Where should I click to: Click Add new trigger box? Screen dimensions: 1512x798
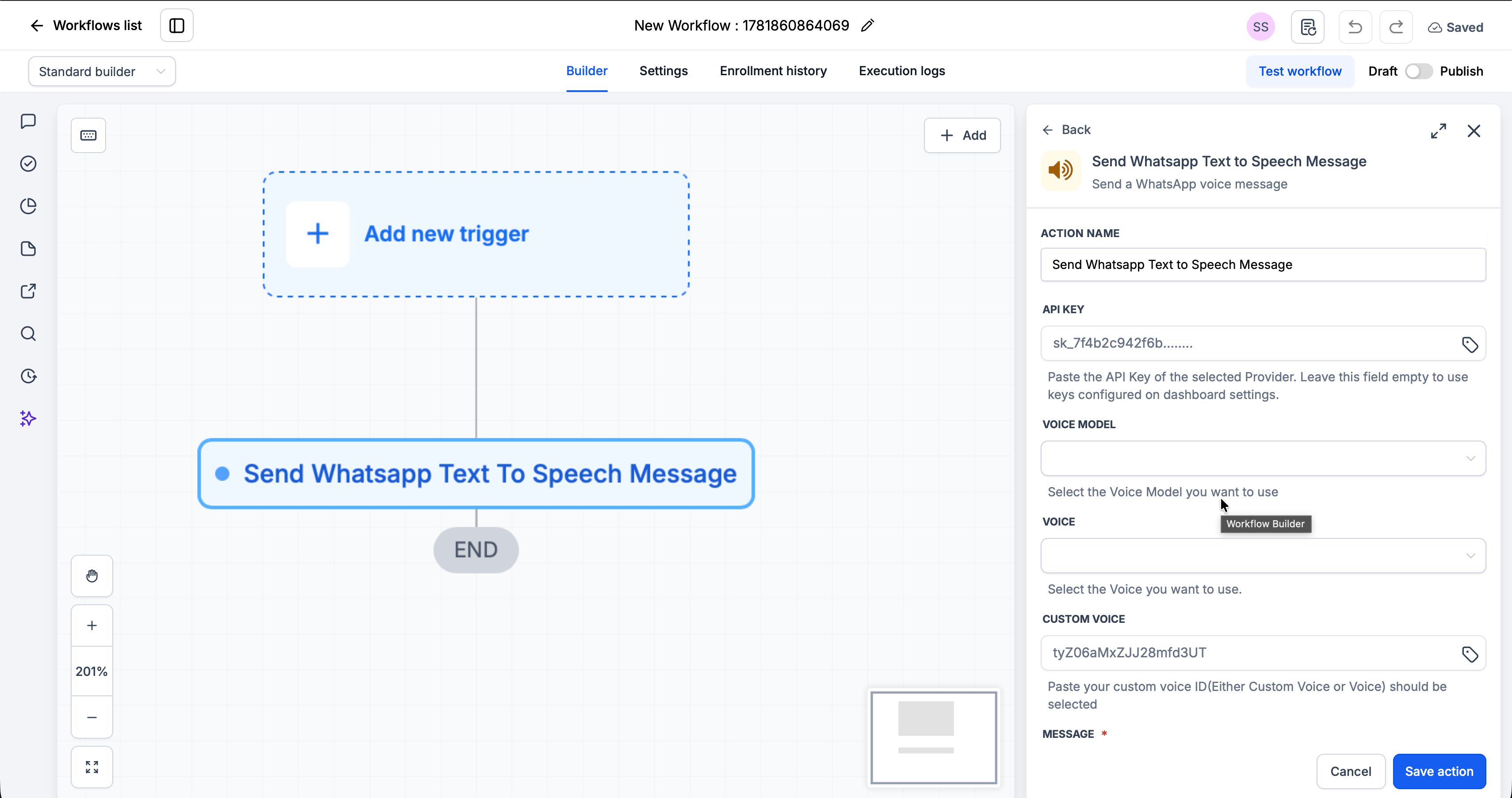pos(476,234)
